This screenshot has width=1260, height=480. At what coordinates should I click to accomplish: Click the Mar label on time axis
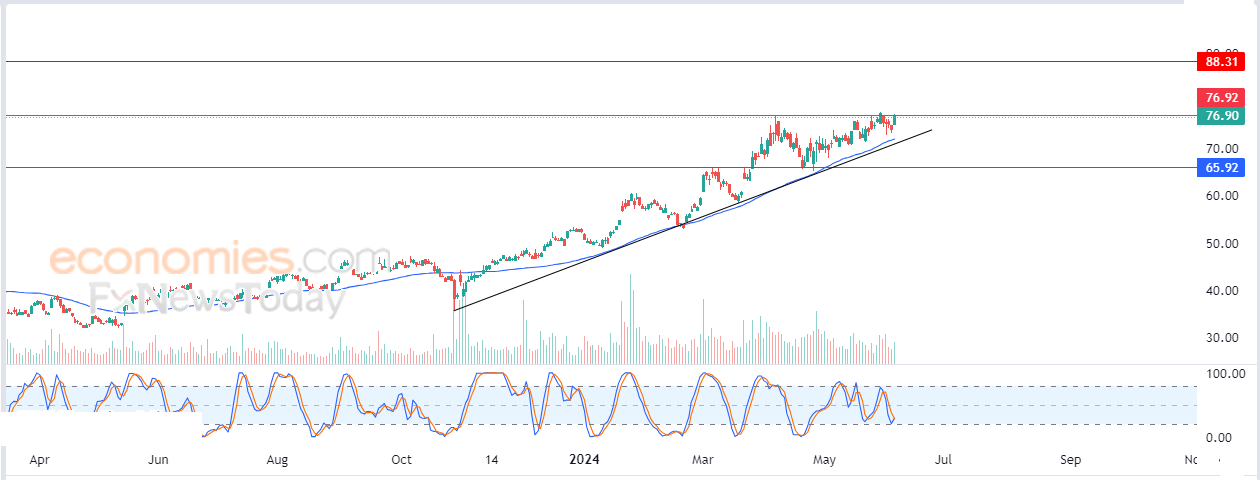click(703, 460)
